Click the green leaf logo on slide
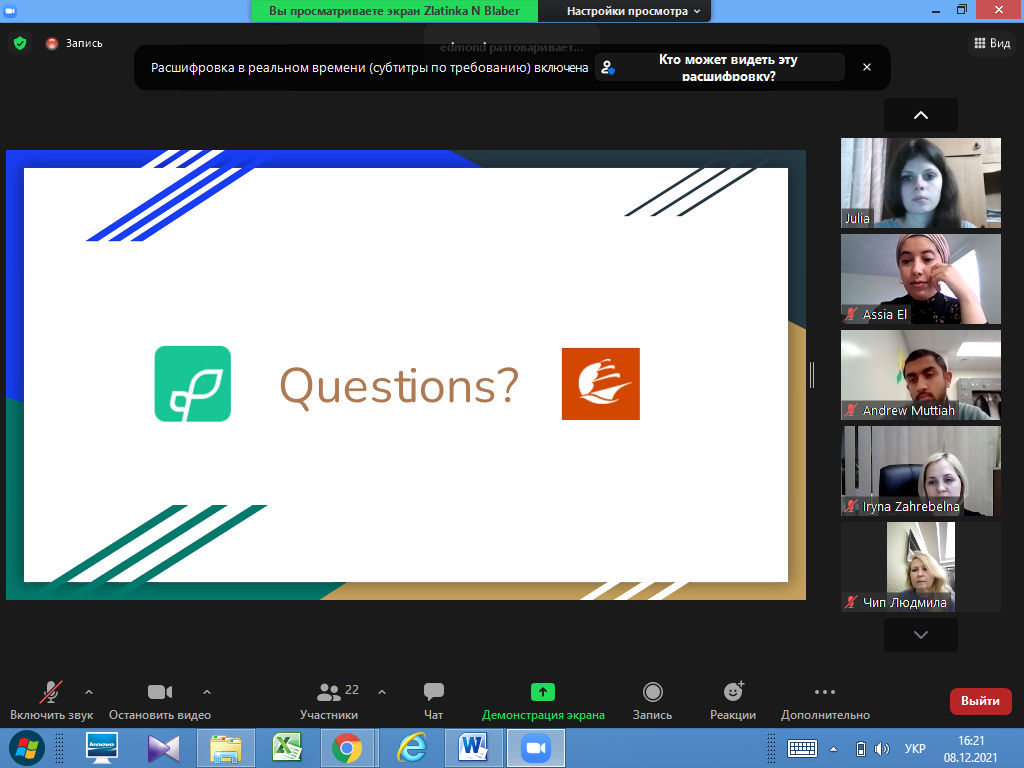The image size is (1024, 768). click(193, 384)
